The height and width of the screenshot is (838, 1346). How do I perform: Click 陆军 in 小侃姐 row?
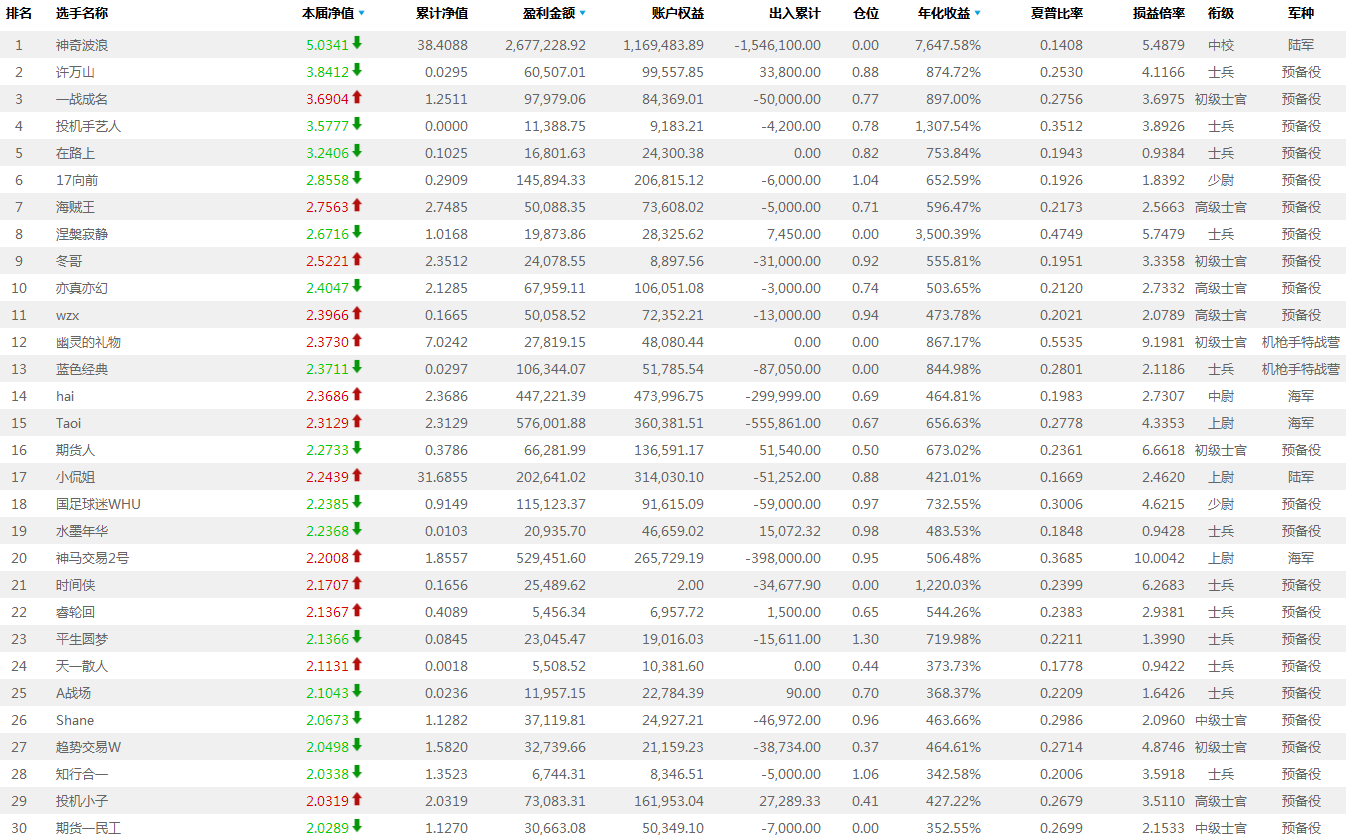coord(1301,477)
